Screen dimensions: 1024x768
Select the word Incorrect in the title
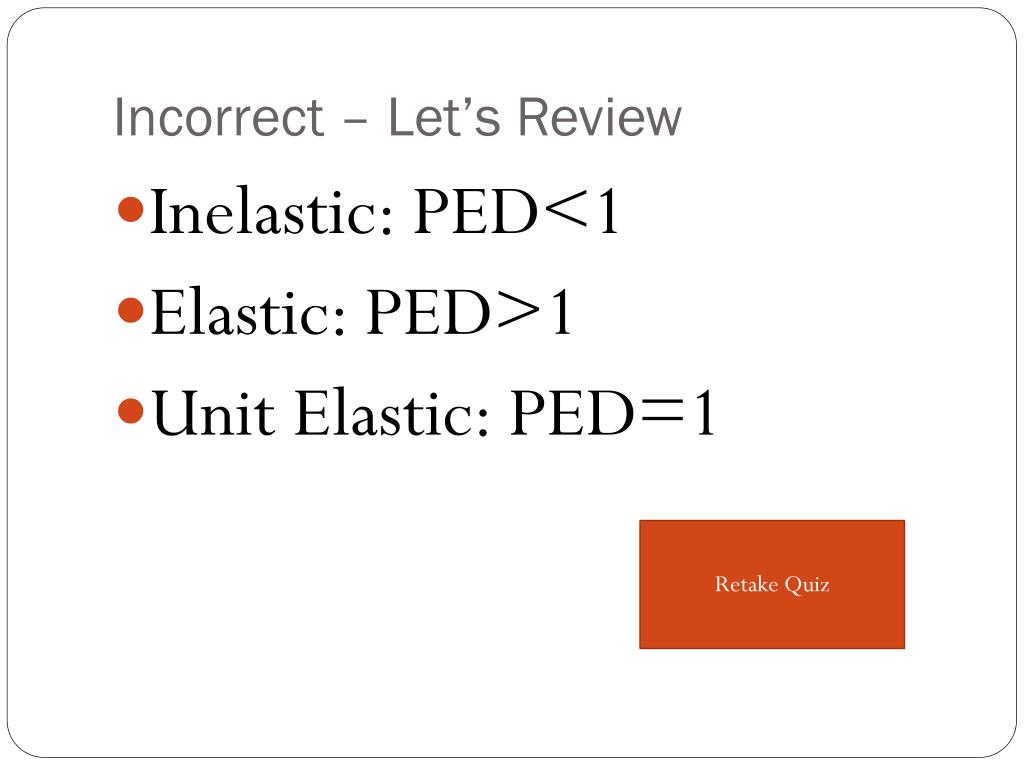[219, 118]
